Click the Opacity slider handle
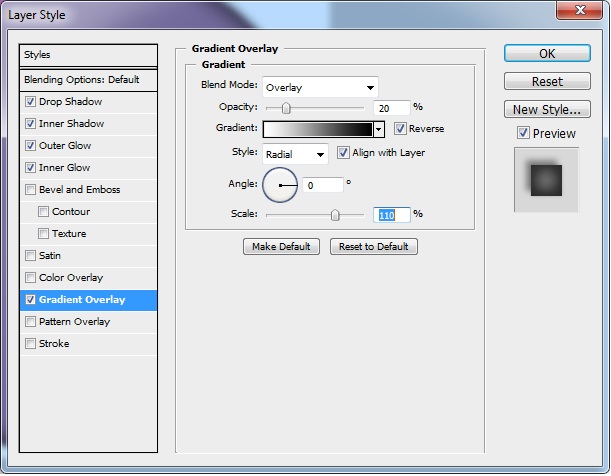This screenshot has height=476, width=611. point(286,108)
